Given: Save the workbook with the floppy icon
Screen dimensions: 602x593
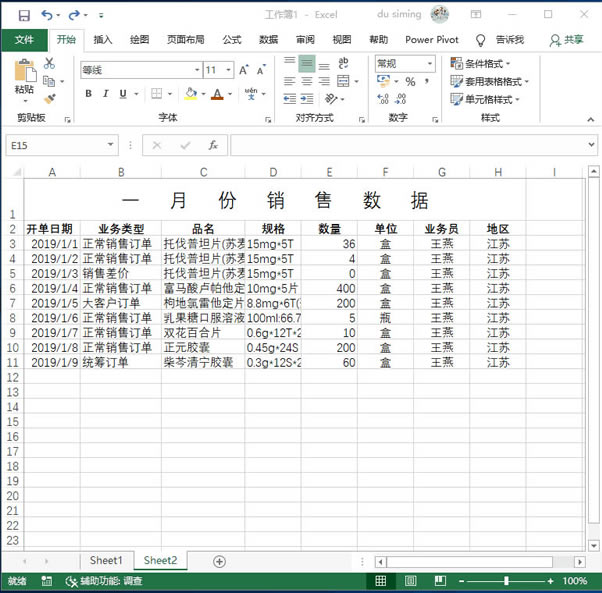Looking at the screenshot, I should pos(24,15).
